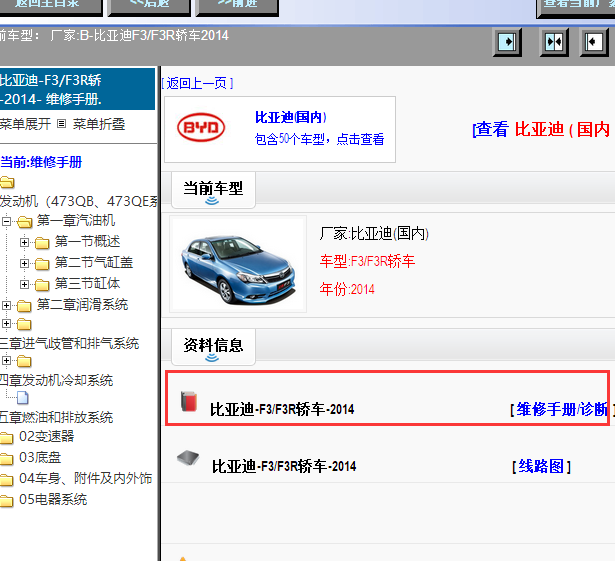Select 04车身、附件及内外饰 in the tree
This screenshot has height=561, width=615.
tap(86, 478)
